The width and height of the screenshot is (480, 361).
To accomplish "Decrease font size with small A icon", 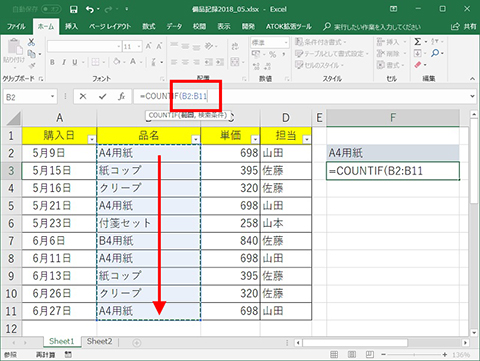I will 159,46.
